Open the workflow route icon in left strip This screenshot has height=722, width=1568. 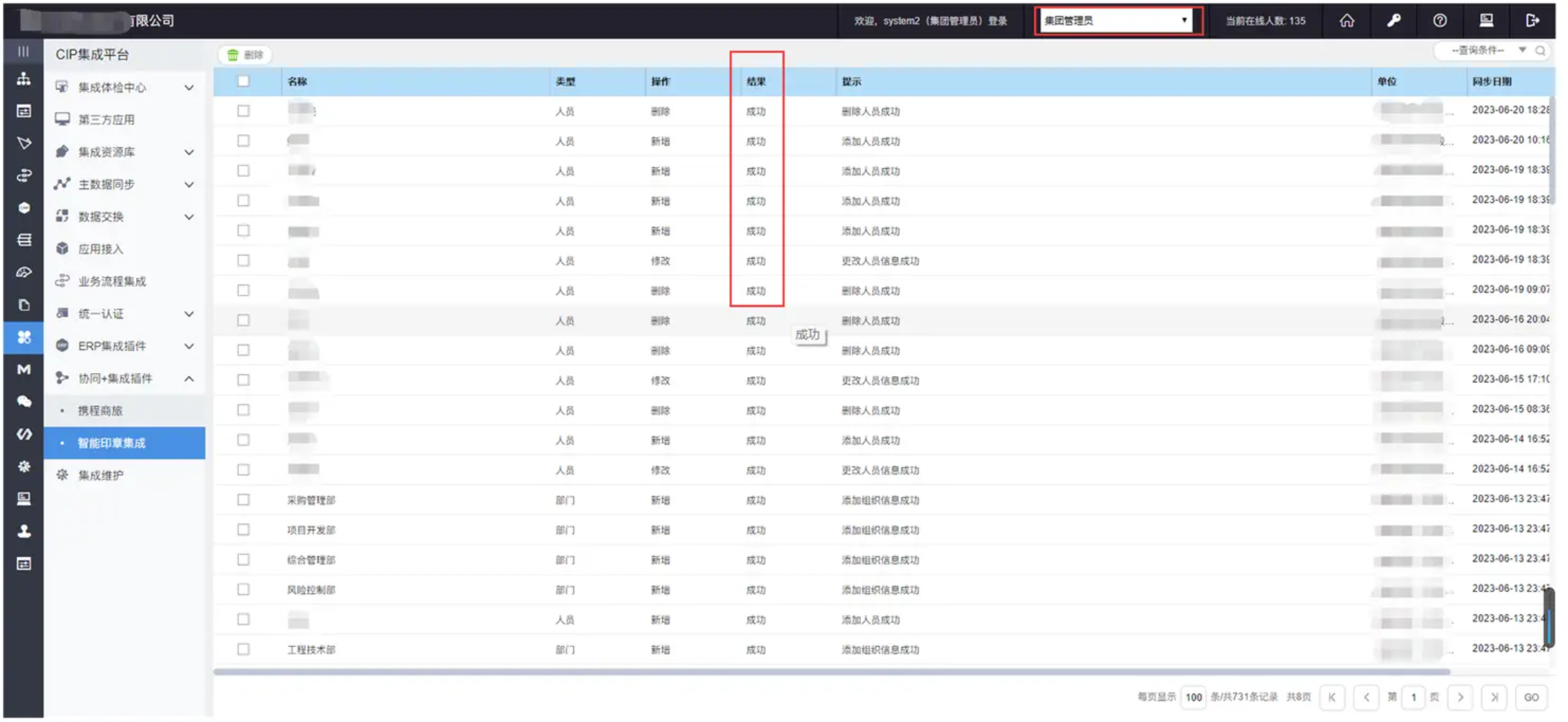pyautogui.click(x=23, y=176)
